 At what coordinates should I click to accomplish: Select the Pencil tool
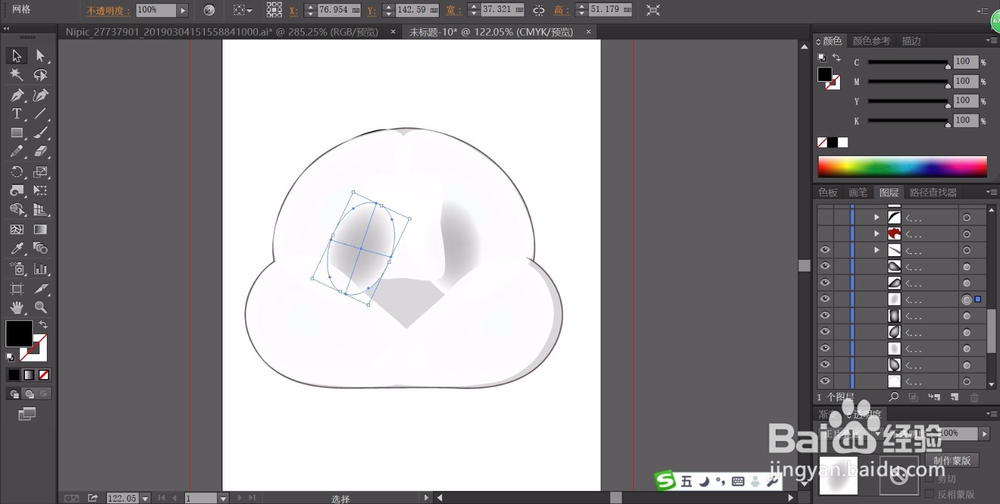pyautogui.click(x=17, y=152)
